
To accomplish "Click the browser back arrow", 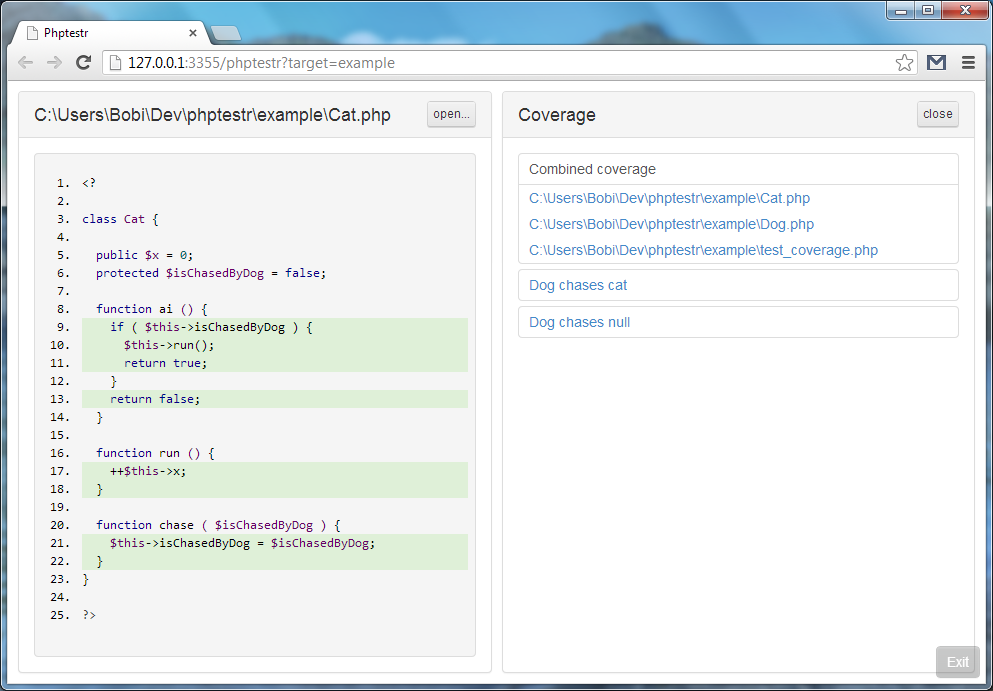I will coord(25,62).
